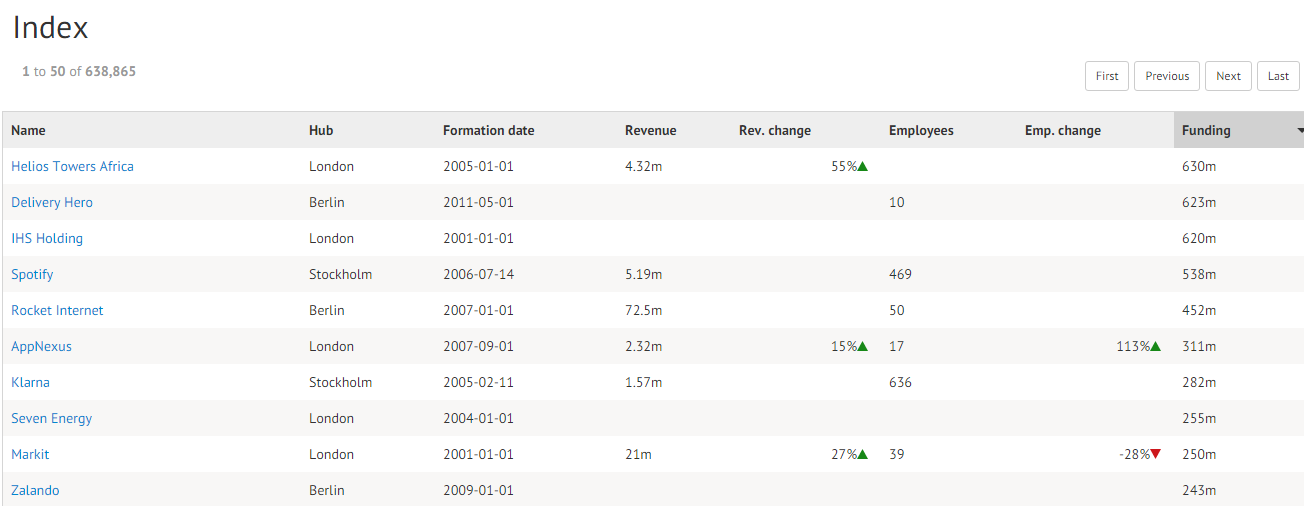Screen dimensions: 1304x506
Task: Sort table by Name column
Action: tap(28, 131)
